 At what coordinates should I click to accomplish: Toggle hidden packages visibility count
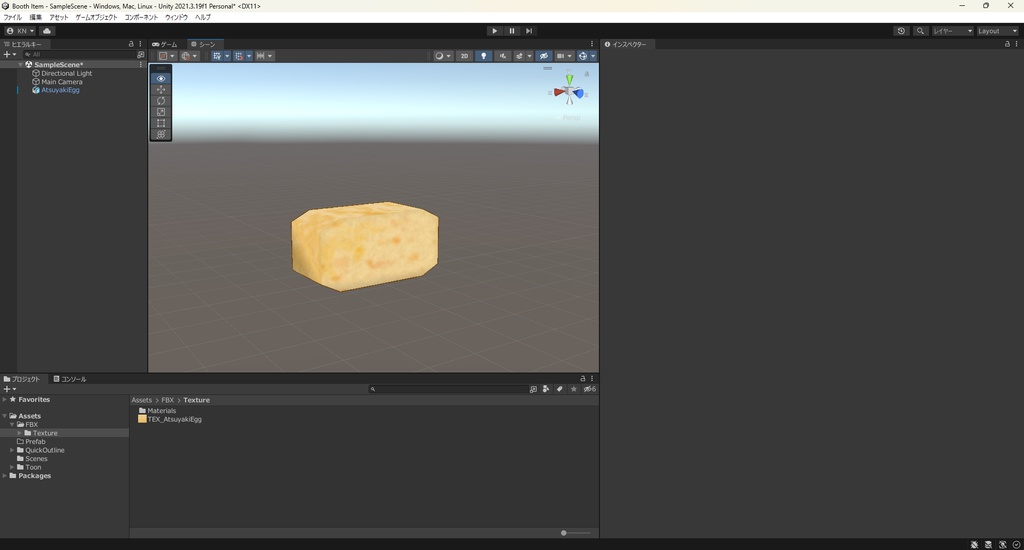[x=590, y=389]
